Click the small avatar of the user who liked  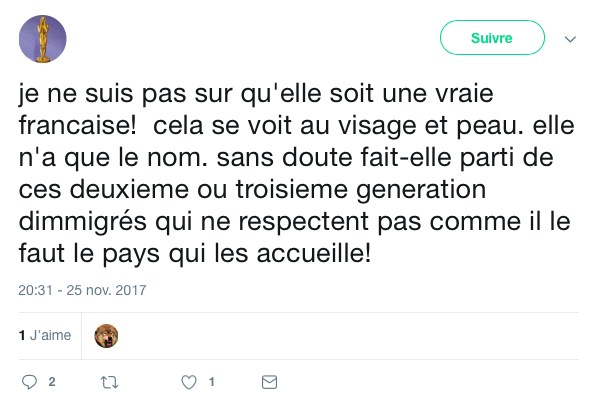point(106,336)
